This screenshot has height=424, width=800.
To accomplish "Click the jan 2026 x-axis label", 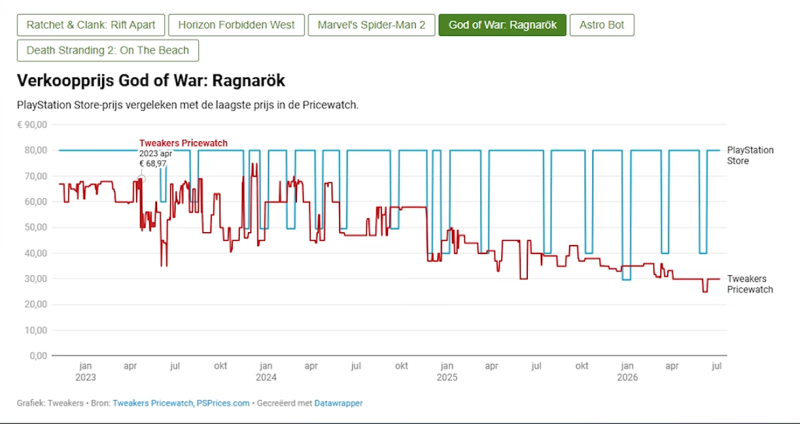I will pos(627,372).
